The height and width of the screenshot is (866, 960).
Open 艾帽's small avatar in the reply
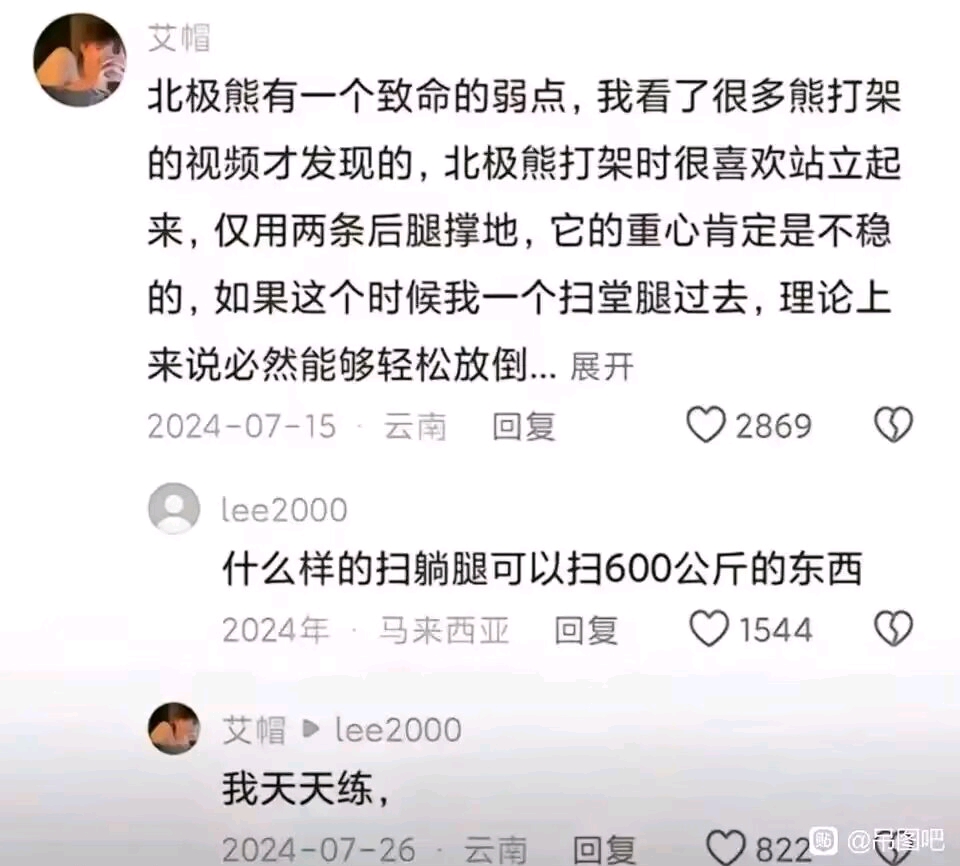pyautogui.click(x=174, y=728)
